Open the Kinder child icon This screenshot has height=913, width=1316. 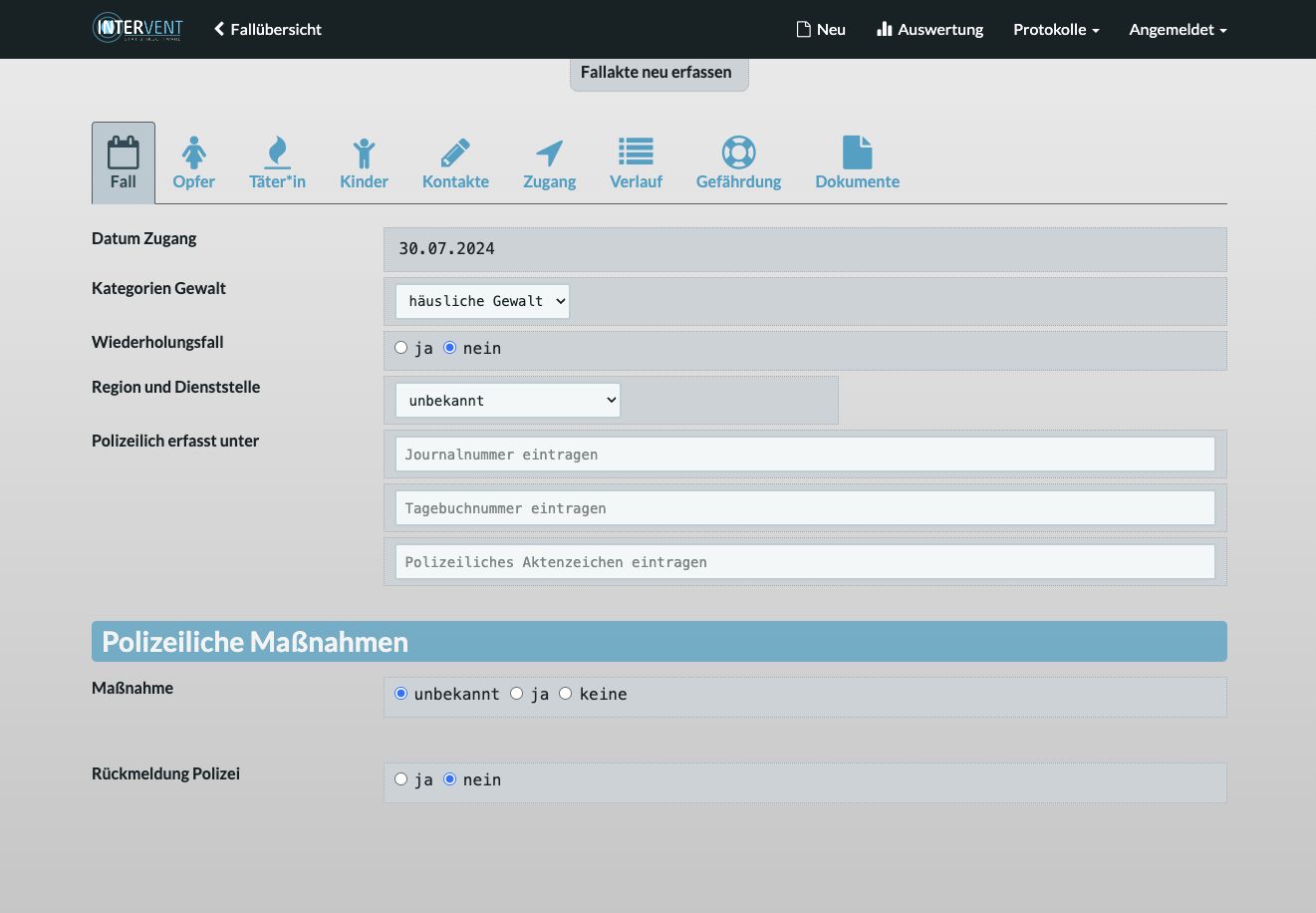[x=364, y=152]
